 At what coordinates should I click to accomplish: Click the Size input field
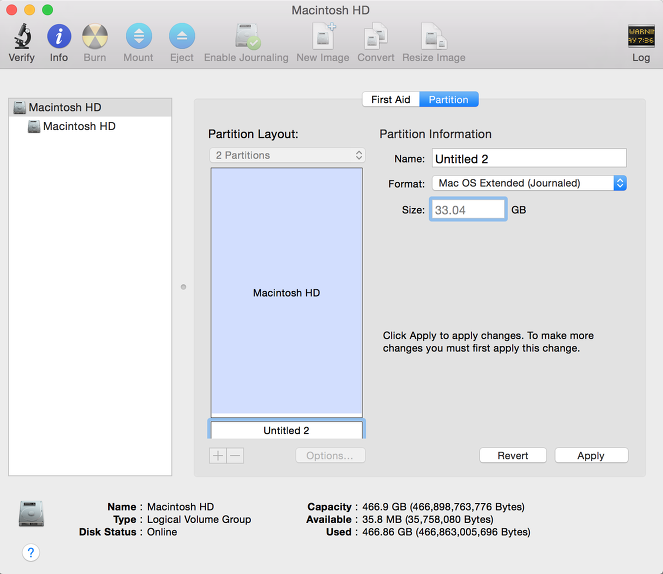tap(468, 209)
